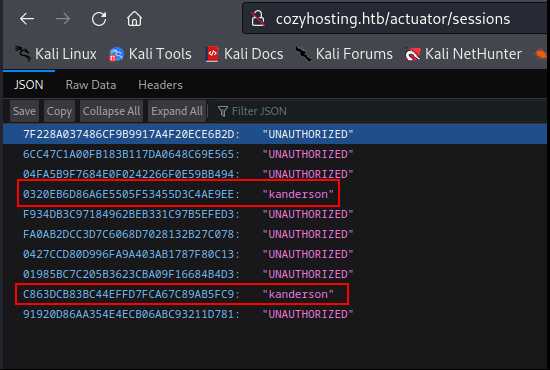550x370 pixels.
Task: Open the browser home page icon
Action: pyautogui.click(x=134, y=19)
